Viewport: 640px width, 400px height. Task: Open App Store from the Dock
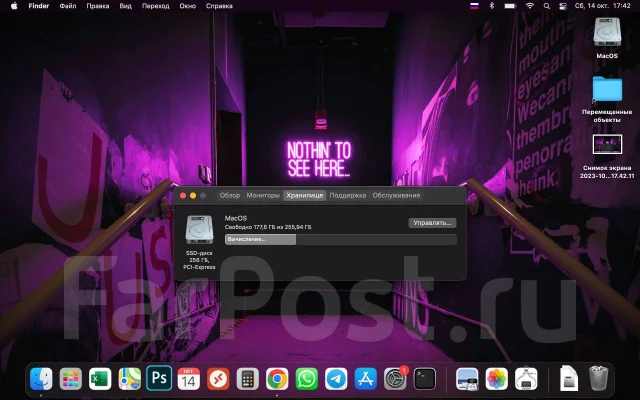point(365,379)
